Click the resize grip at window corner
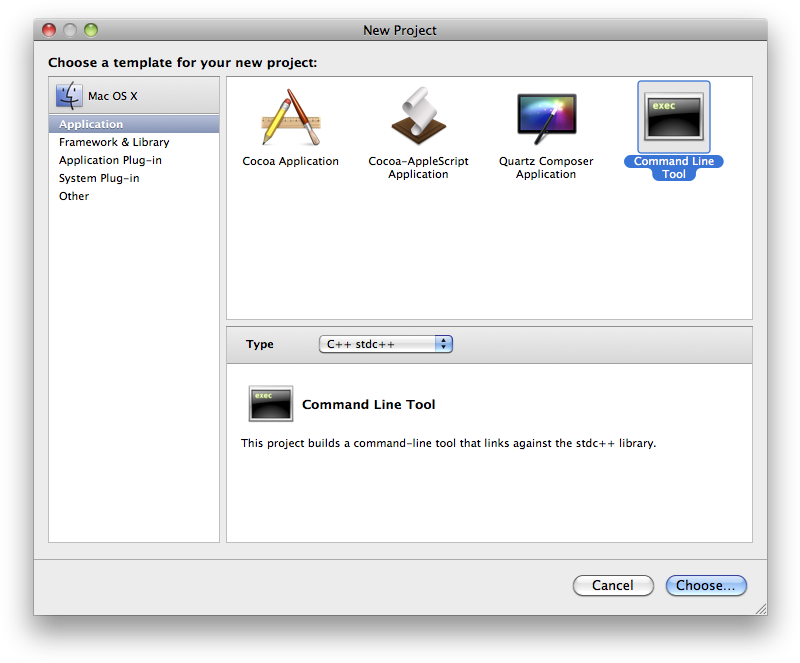The image size is (800, 663). point(761,608)
